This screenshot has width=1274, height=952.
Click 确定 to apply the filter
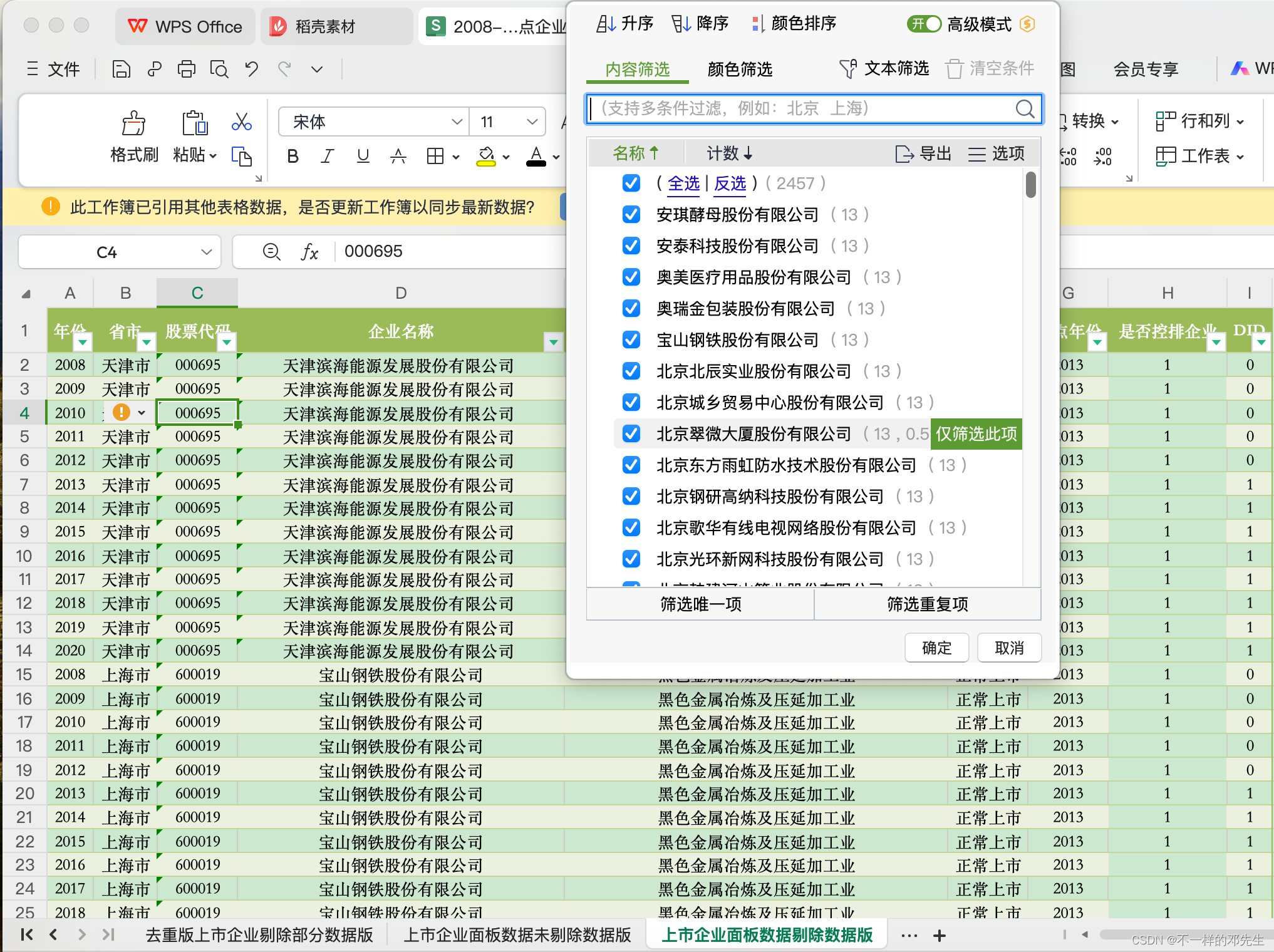coord(937,648)
